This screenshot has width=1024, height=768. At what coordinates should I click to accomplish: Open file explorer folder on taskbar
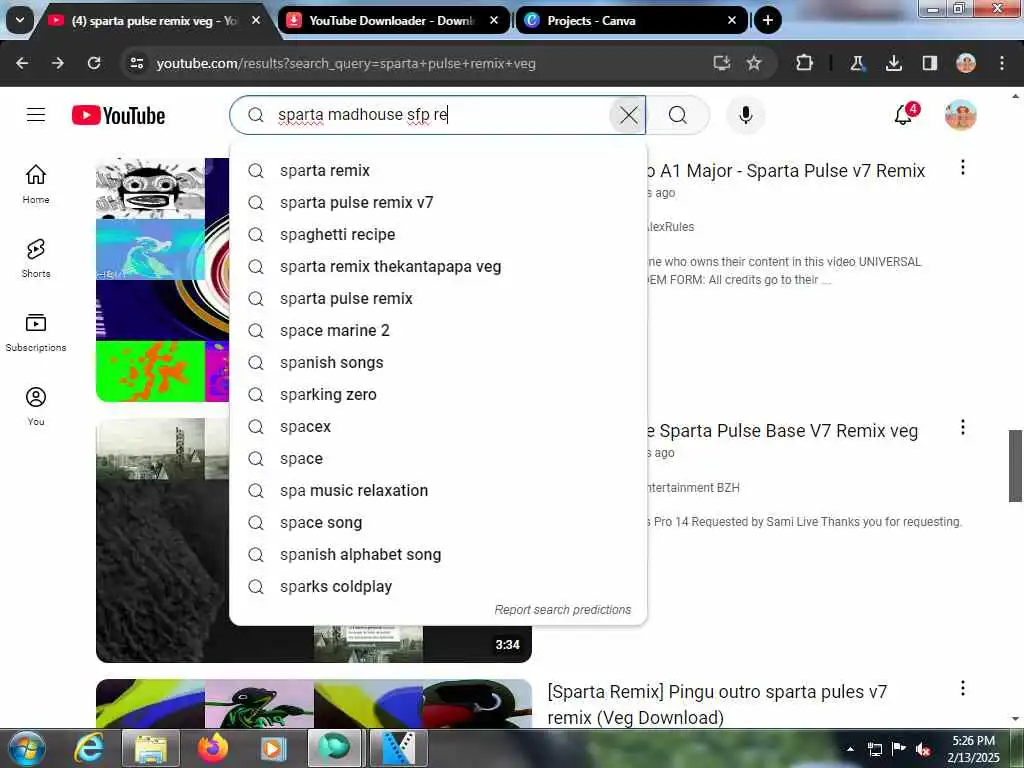coord(151,748)
